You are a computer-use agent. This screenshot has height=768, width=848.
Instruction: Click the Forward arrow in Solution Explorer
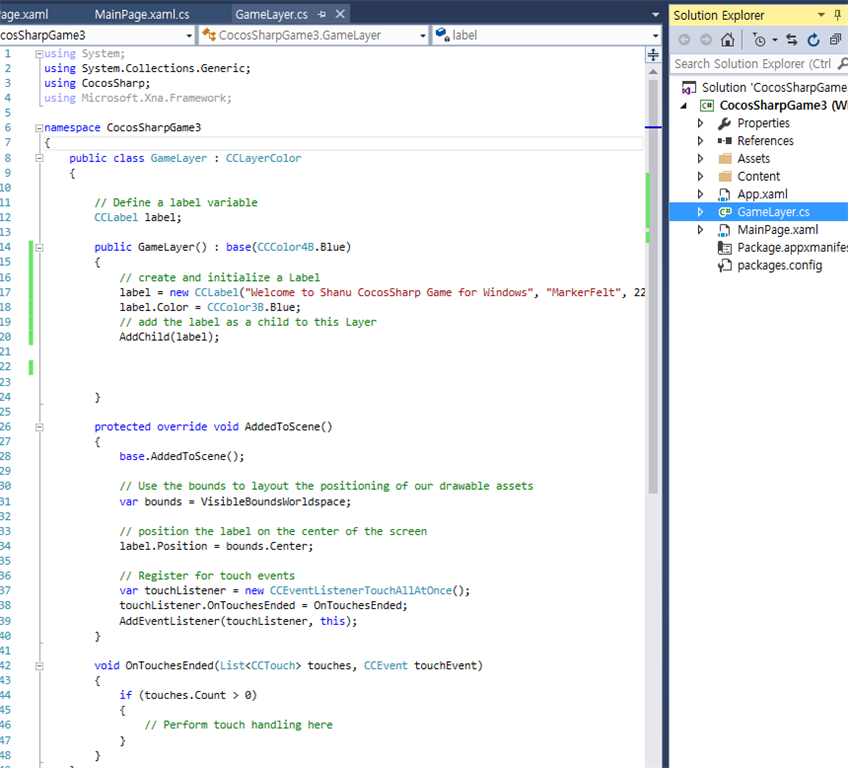pos(706,40)
